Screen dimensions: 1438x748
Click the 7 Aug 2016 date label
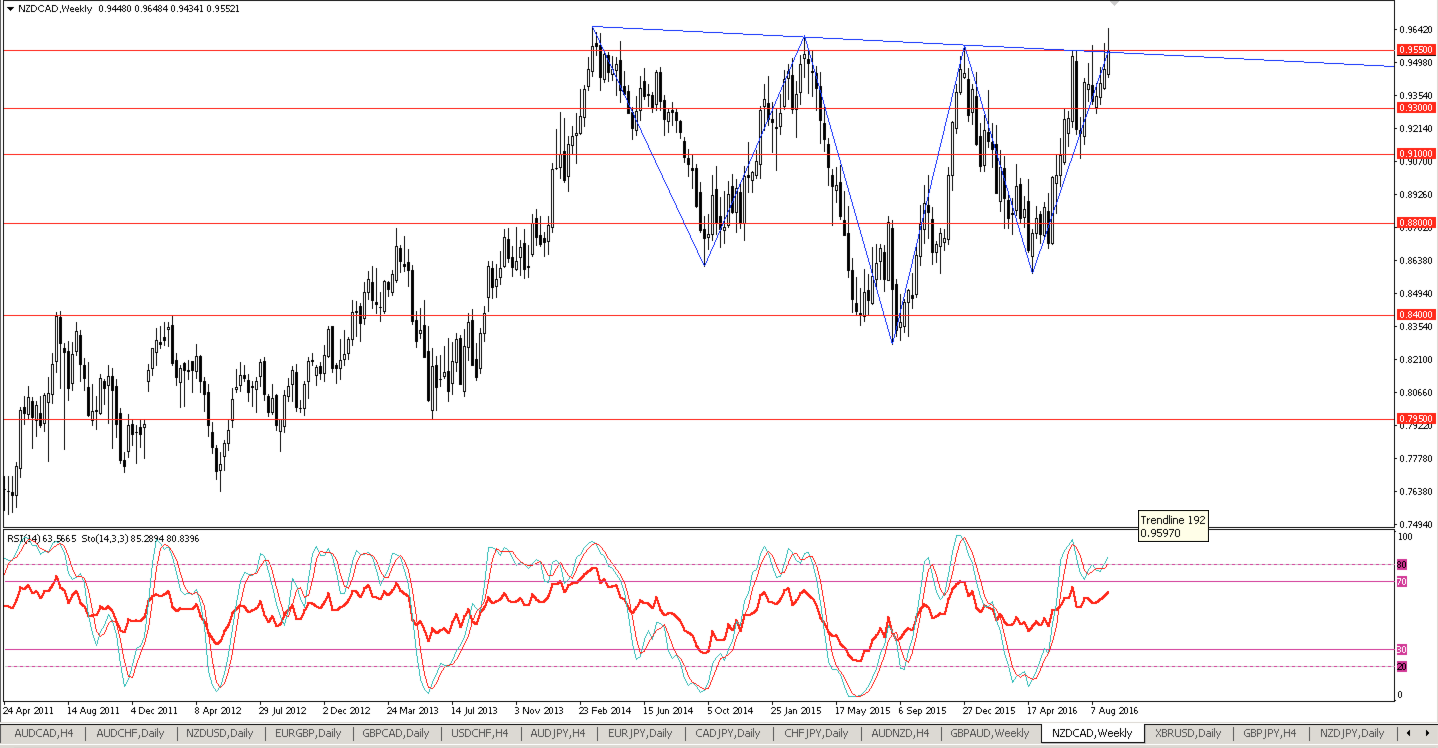pos(1114,709)
